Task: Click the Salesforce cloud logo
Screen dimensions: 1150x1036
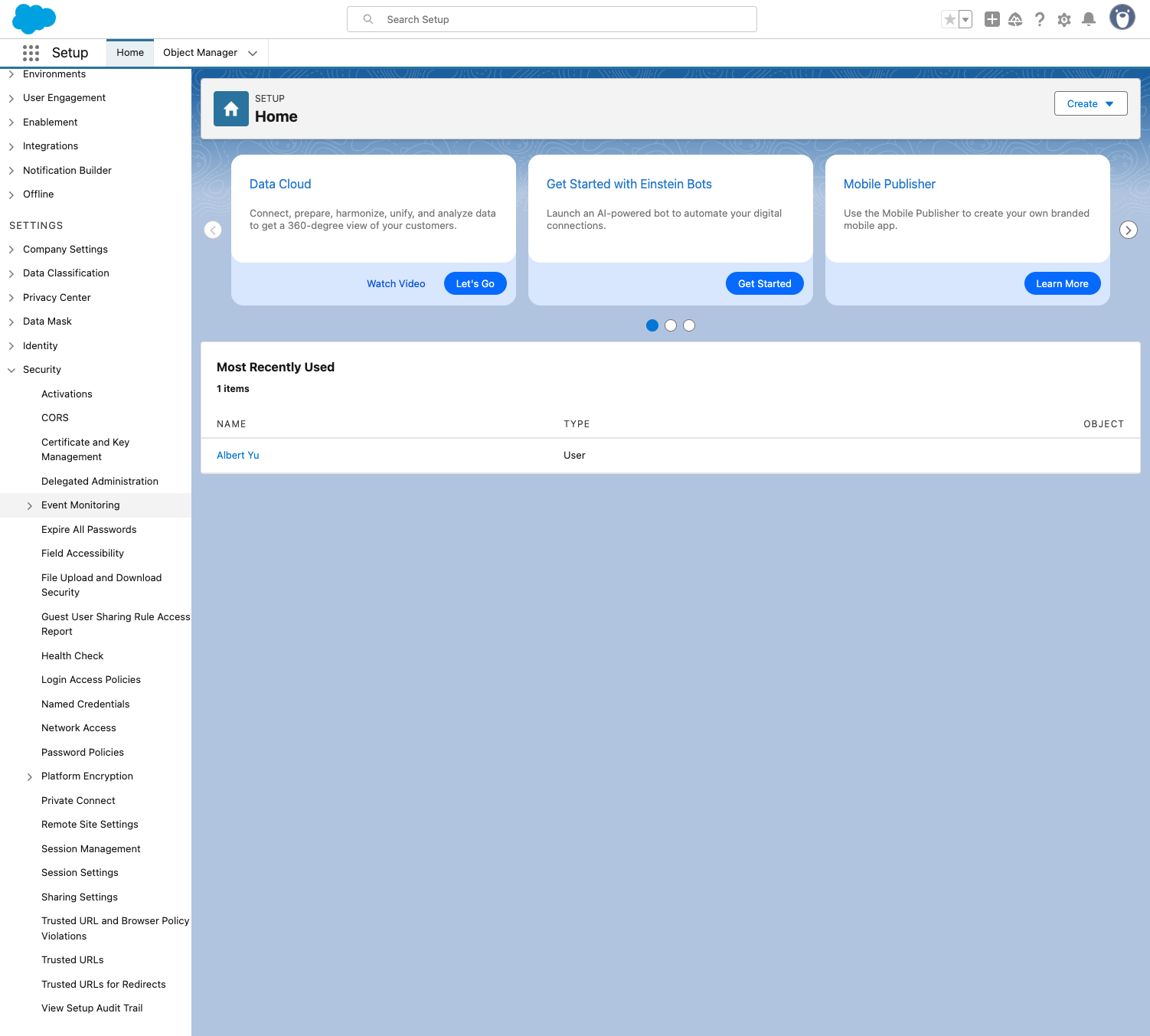Action: (34, 19)
